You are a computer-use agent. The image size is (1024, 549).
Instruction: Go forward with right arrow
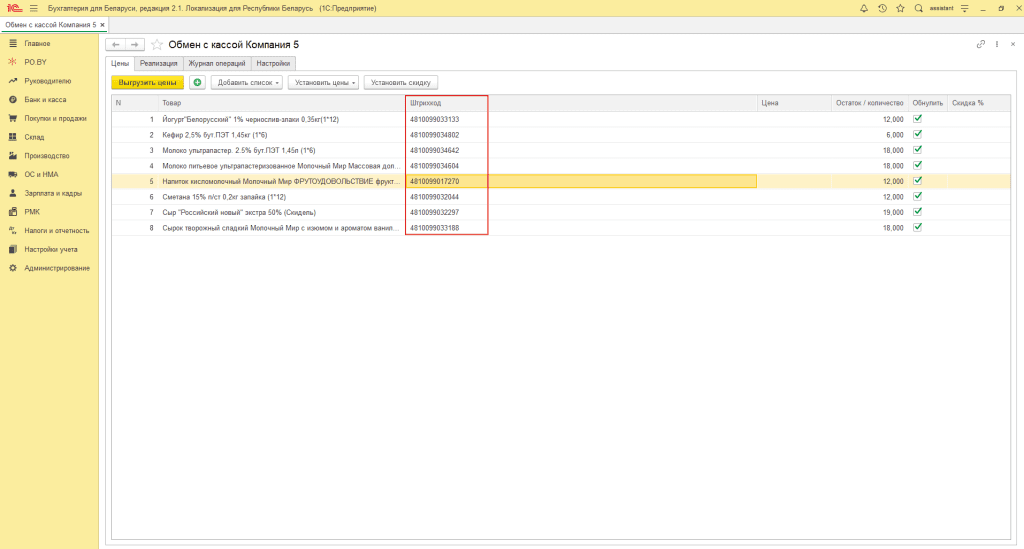(x=135, y=44)
